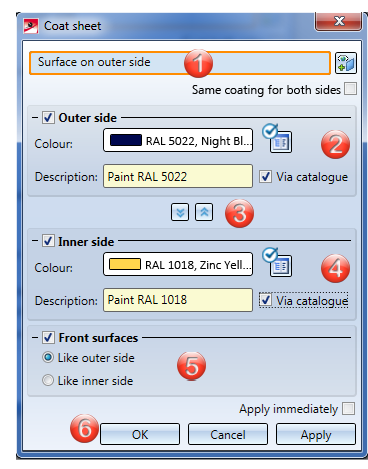Click the dark blue colour swatch
The width and height of the screenshot is (368, 469).
126,140
